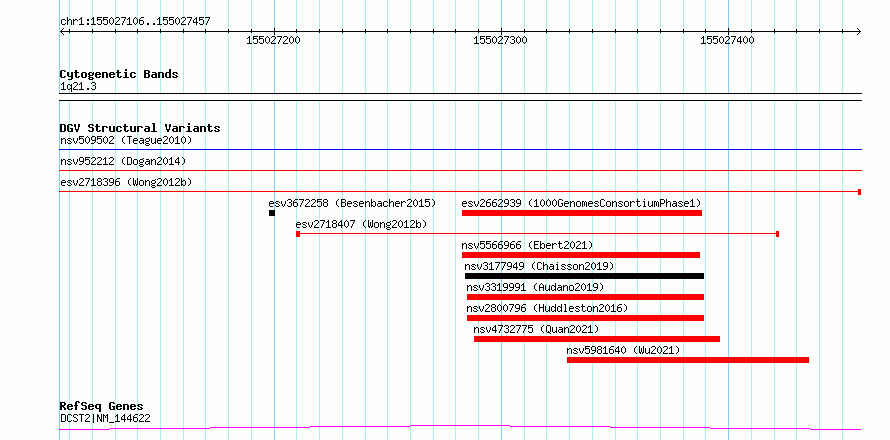Open the nsv4732775 (Quan2021) label

point(536,329)
